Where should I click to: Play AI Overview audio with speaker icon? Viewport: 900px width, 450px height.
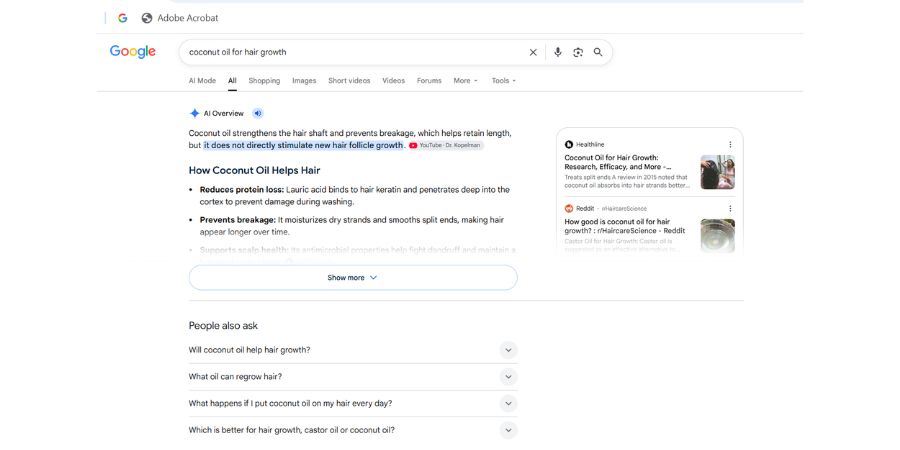(x=258, y=113)
